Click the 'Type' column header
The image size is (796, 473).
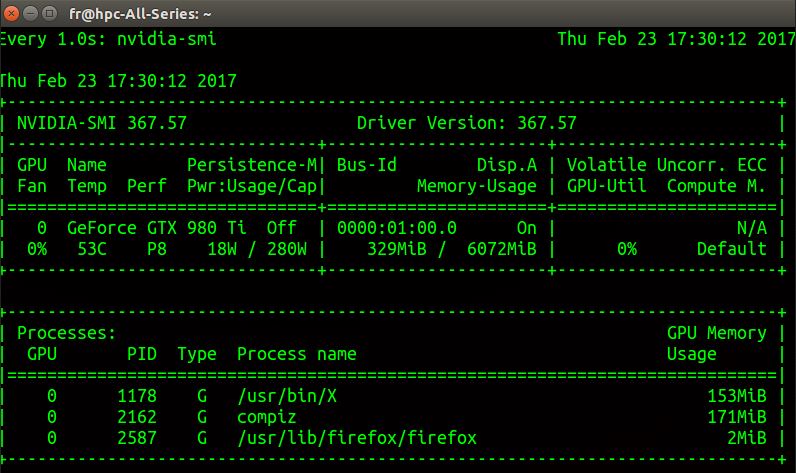coord(197,354)
